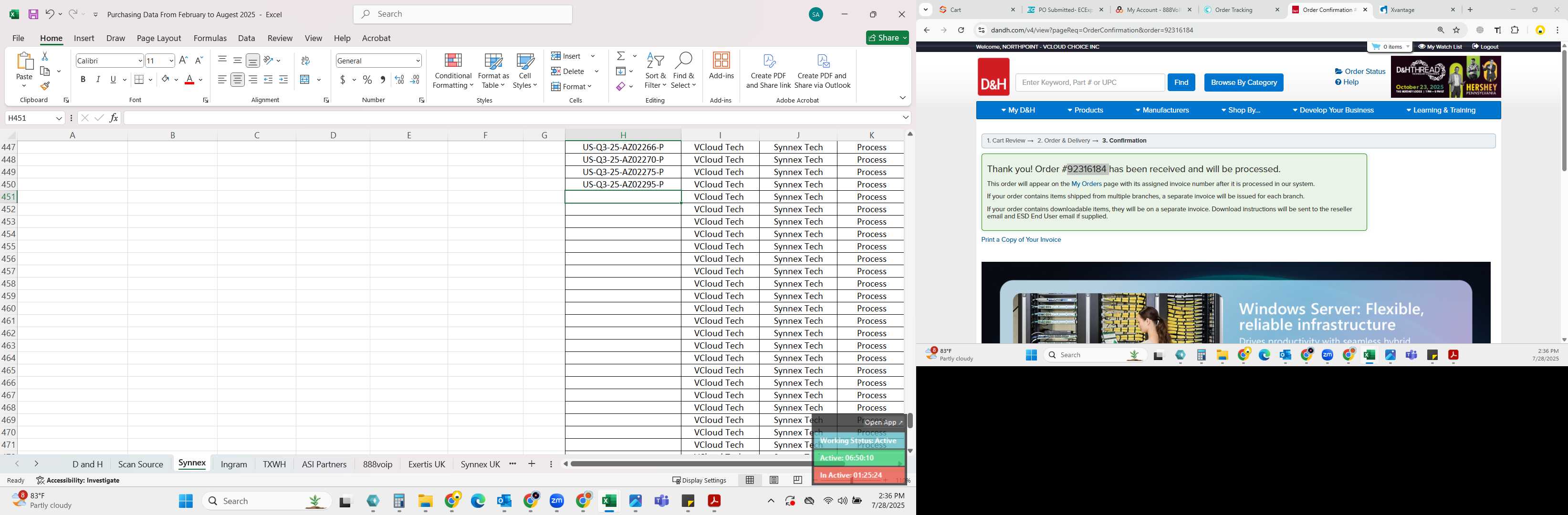Click the Comma Style icon
The height and width of the screenshot is (515, 1568).
(383, 80)
